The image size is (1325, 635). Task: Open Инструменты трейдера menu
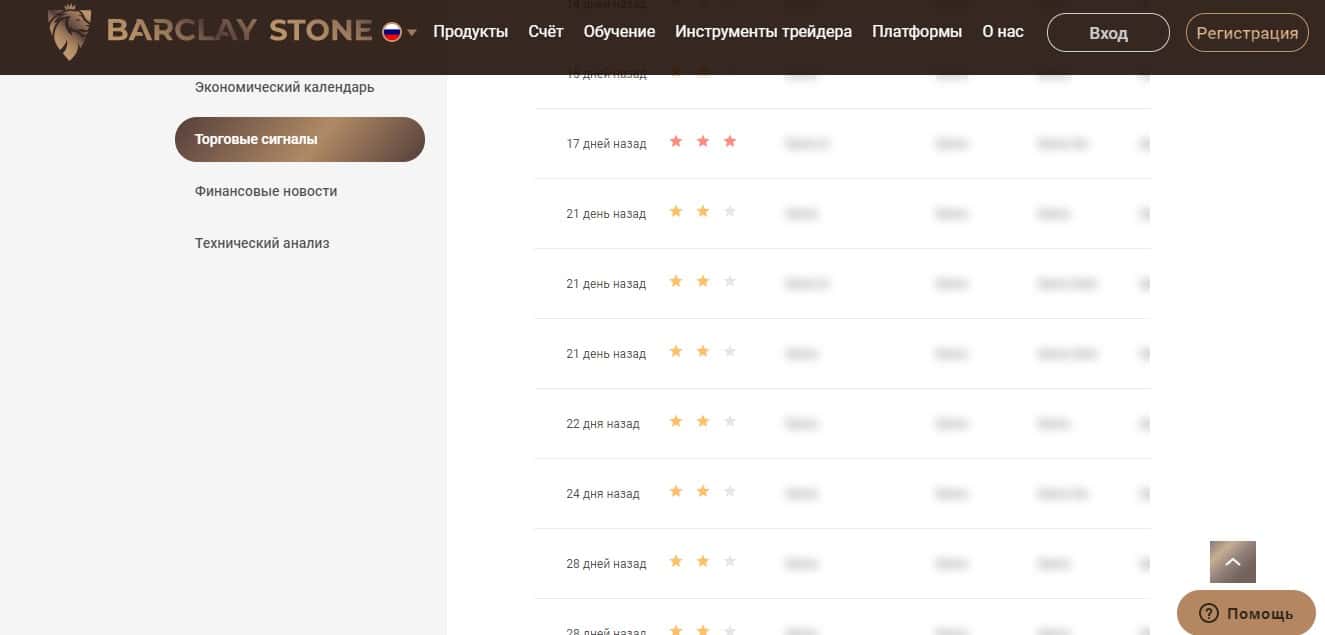click(764, 32)
